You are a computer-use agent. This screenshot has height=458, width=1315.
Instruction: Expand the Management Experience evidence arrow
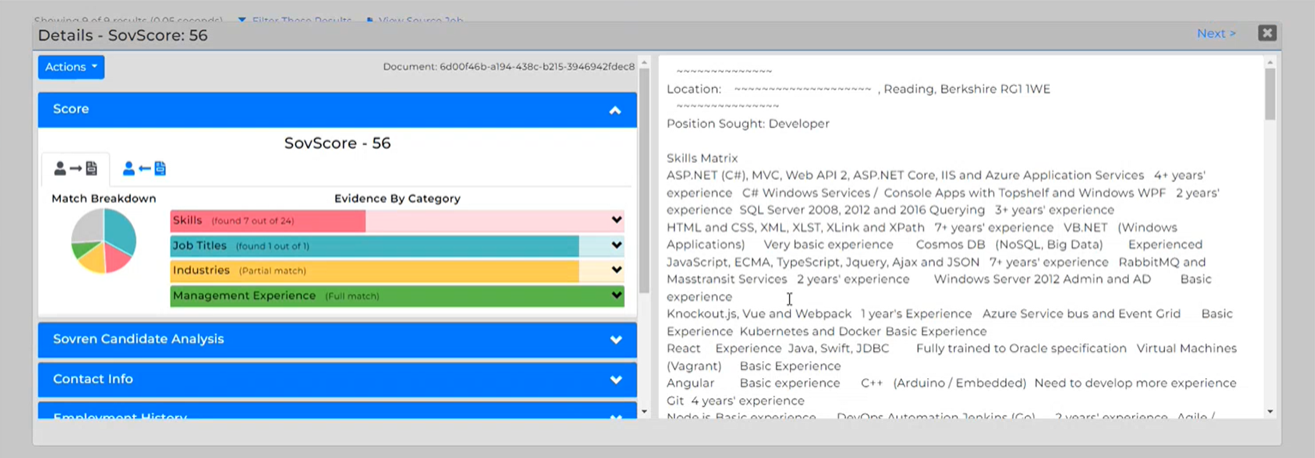click(x=616, y=296)
